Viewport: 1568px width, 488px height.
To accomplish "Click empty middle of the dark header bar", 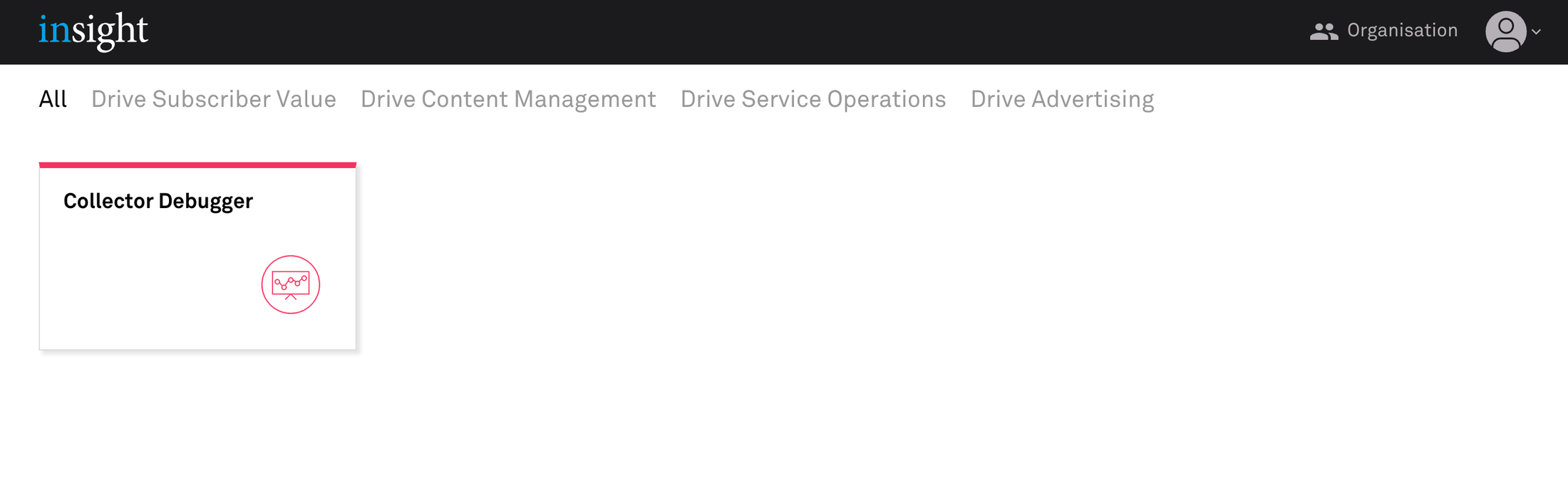I will pos(713,32).
